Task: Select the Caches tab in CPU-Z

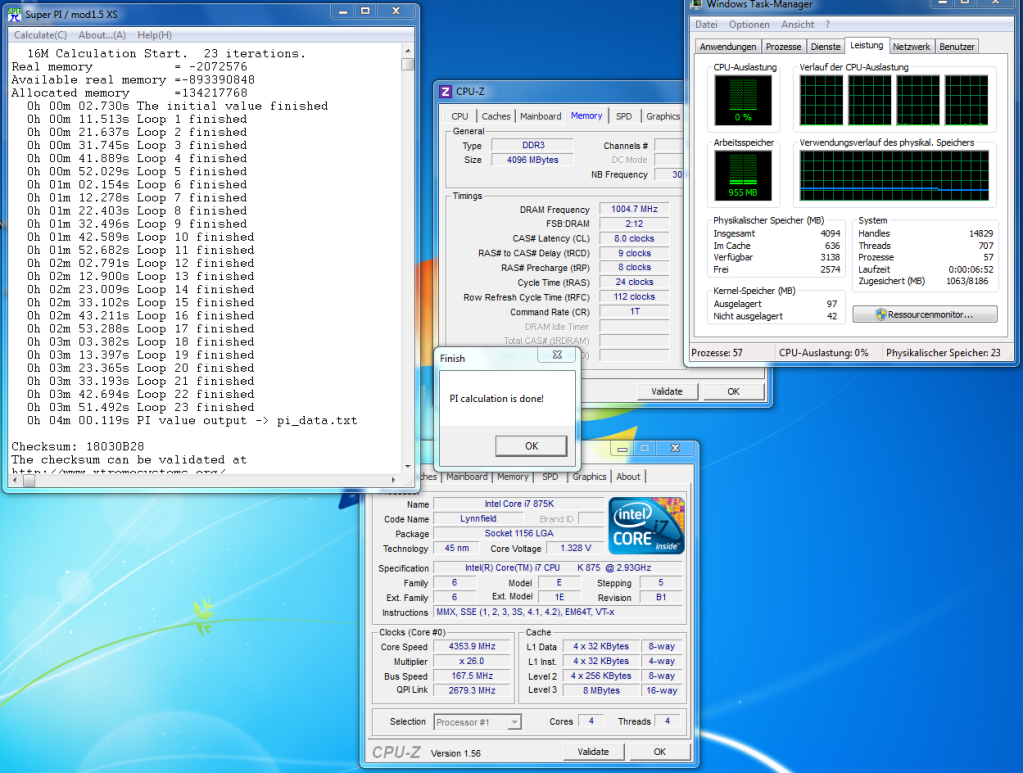Action: click(496, 116)
